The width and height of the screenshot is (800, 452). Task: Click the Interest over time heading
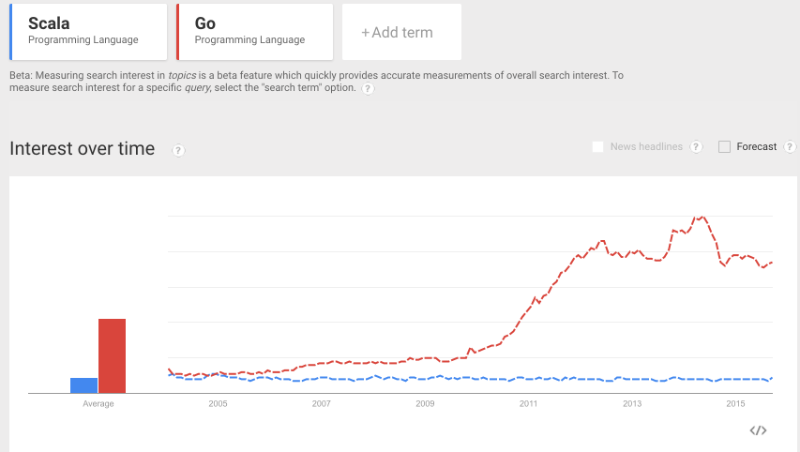point(82,149)
